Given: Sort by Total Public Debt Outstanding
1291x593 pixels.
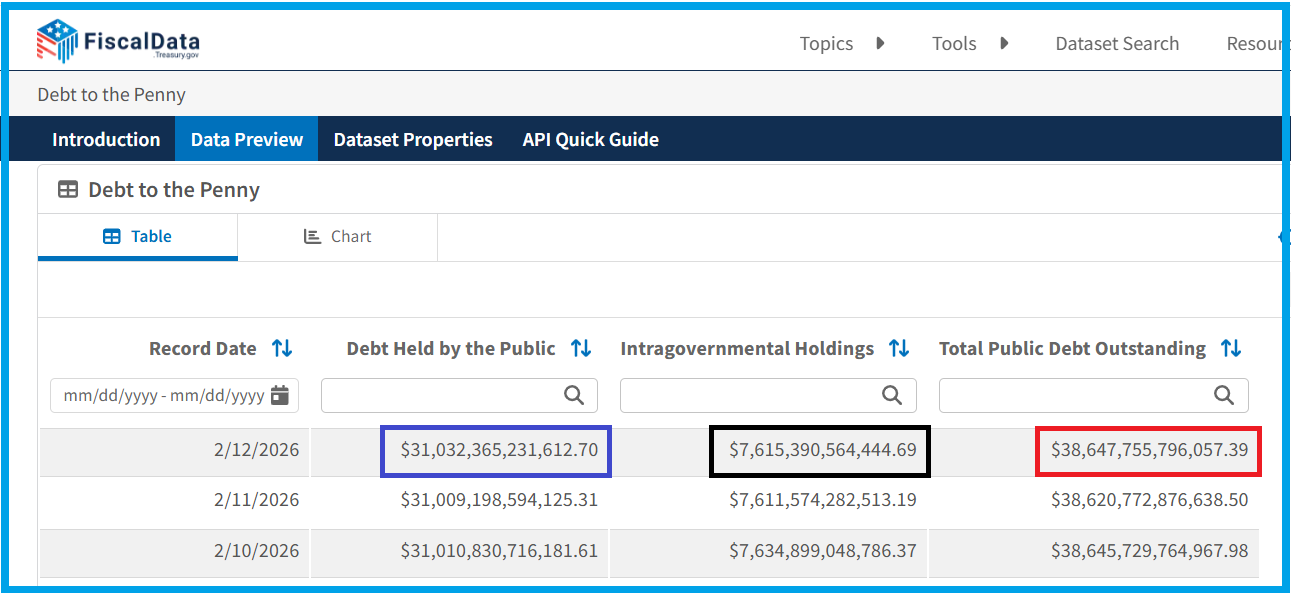Looking at the screenshot, I should [x=1230, y=349].
